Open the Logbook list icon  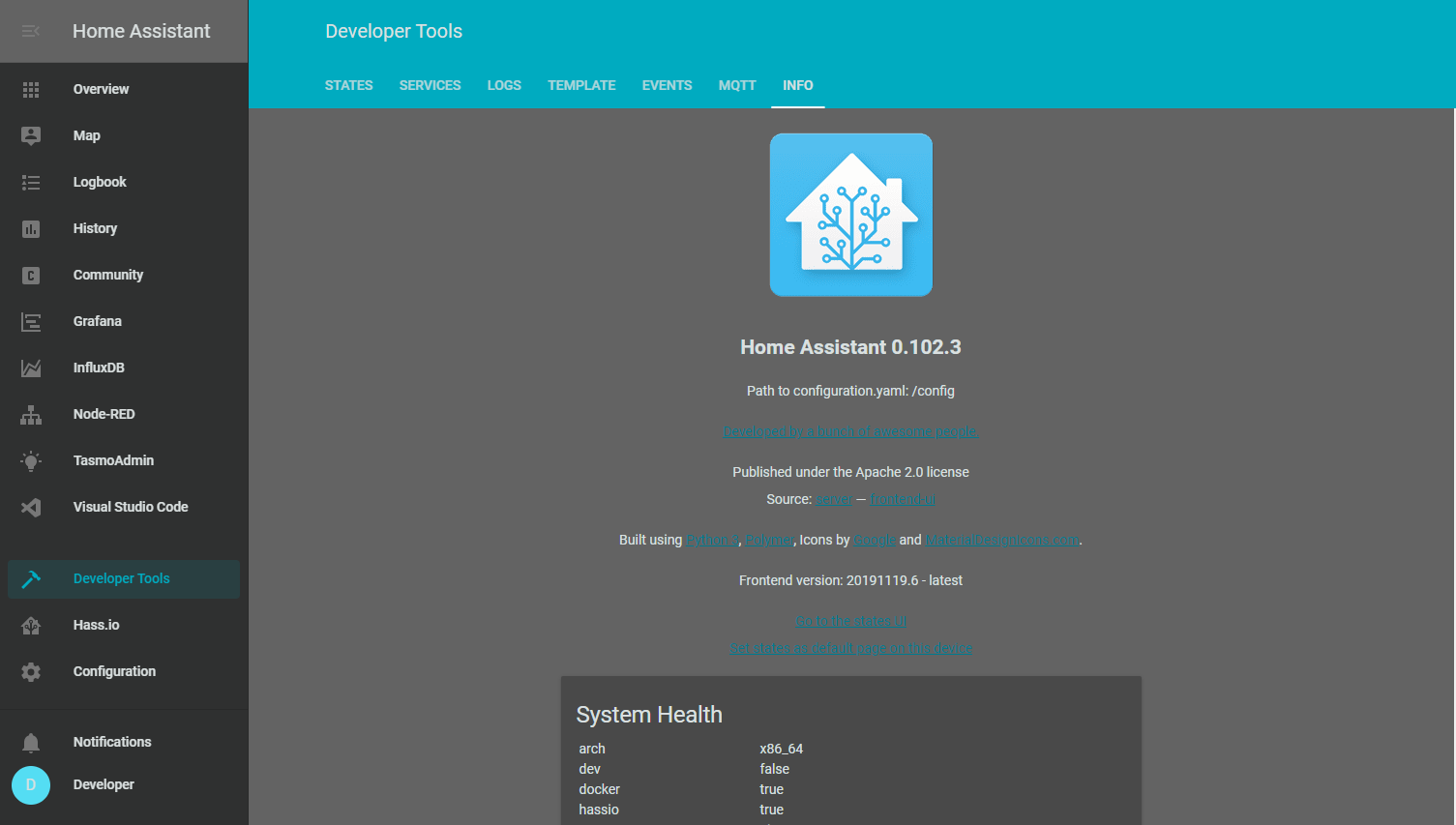(x=31, y=182)
